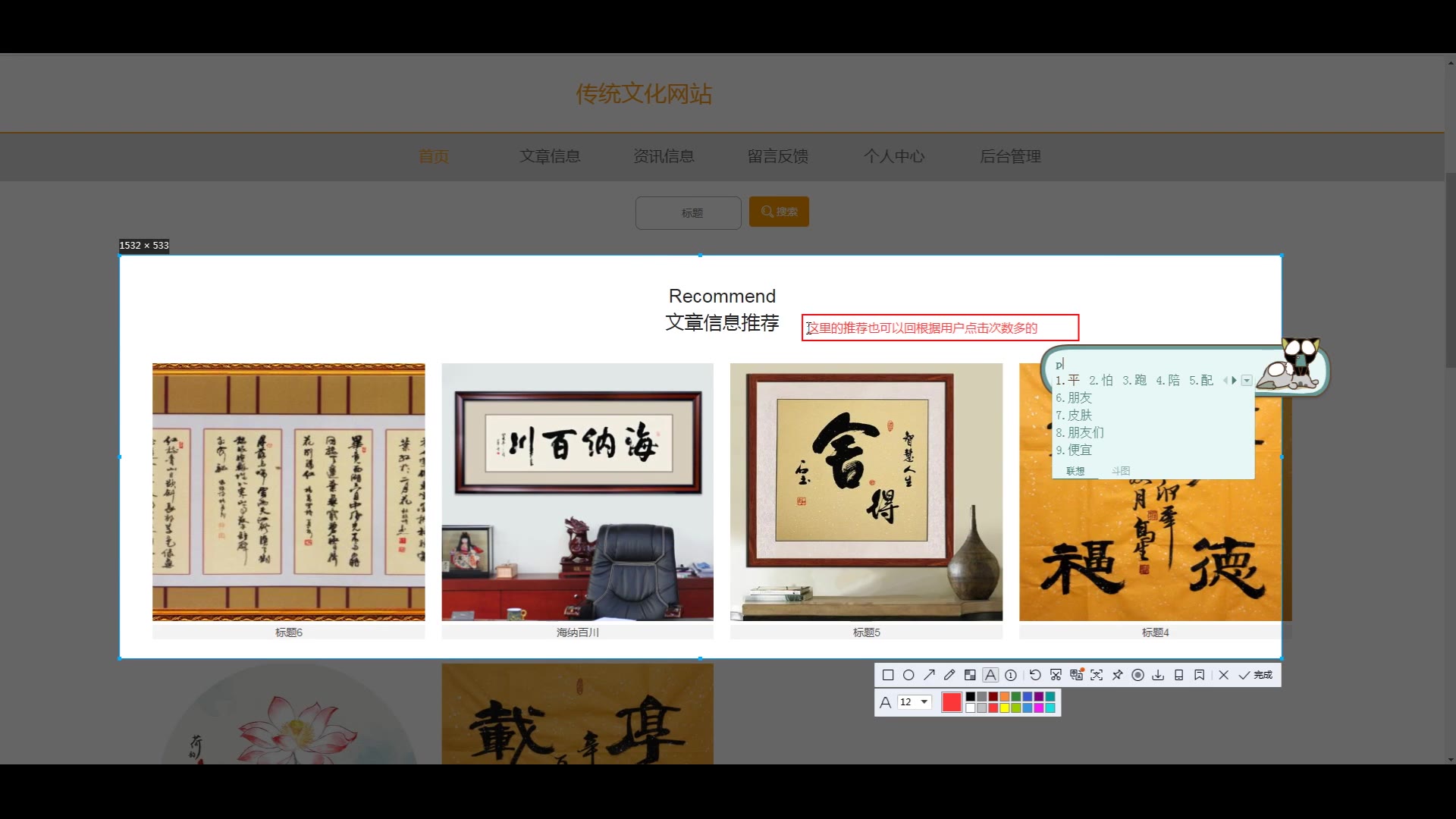Switch to the 斗图 IME tab
Screen dimensions: 1456x819
click(x=1121, y=471)
